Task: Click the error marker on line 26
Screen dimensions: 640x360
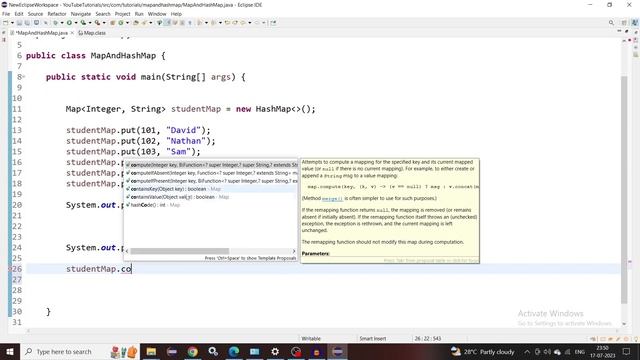Action: tap(11, 269)
